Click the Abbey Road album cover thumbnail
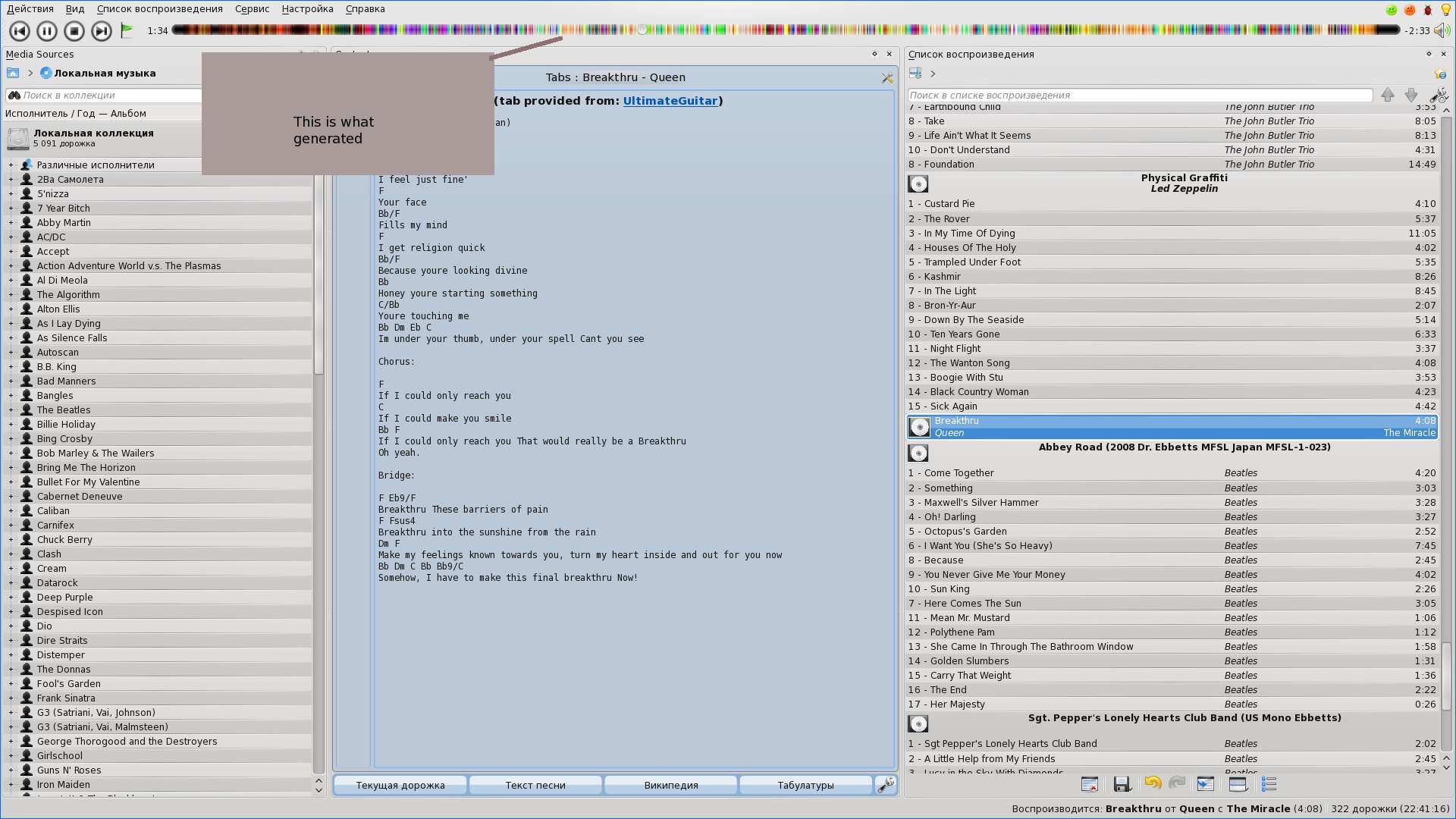The width and height of the screenshot is (1456, 819). pos(918,453)
